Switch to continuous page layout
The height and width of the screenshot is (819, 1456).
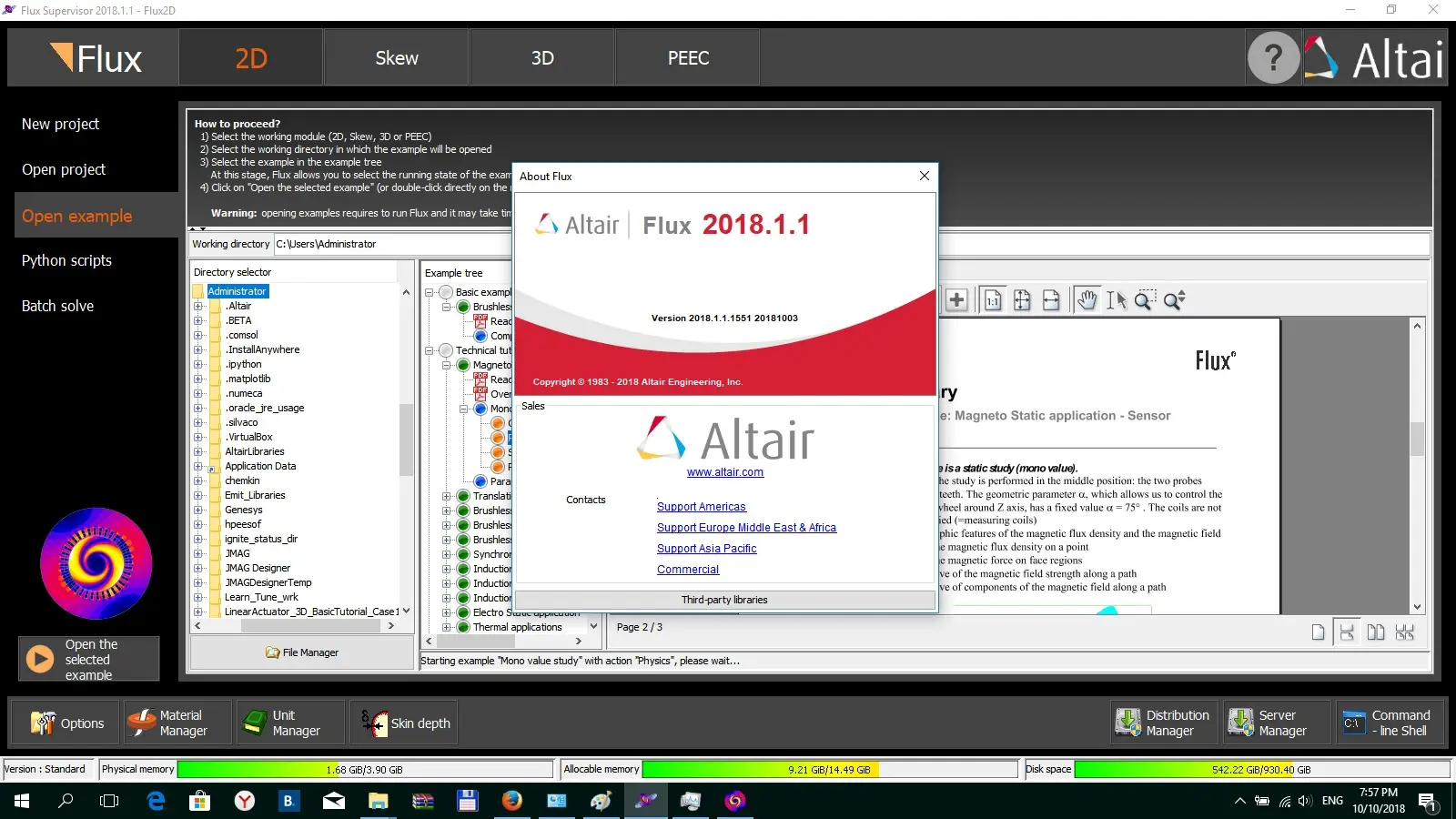[x=1347, y=632]
